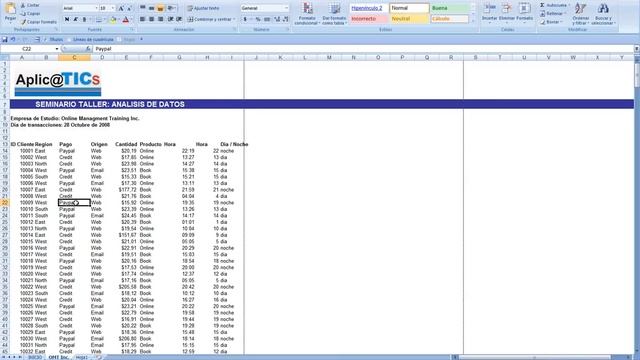Open Arial font name dropdown
The width and height of the screenshot is (640, 360).
click(x=96, y=8)
